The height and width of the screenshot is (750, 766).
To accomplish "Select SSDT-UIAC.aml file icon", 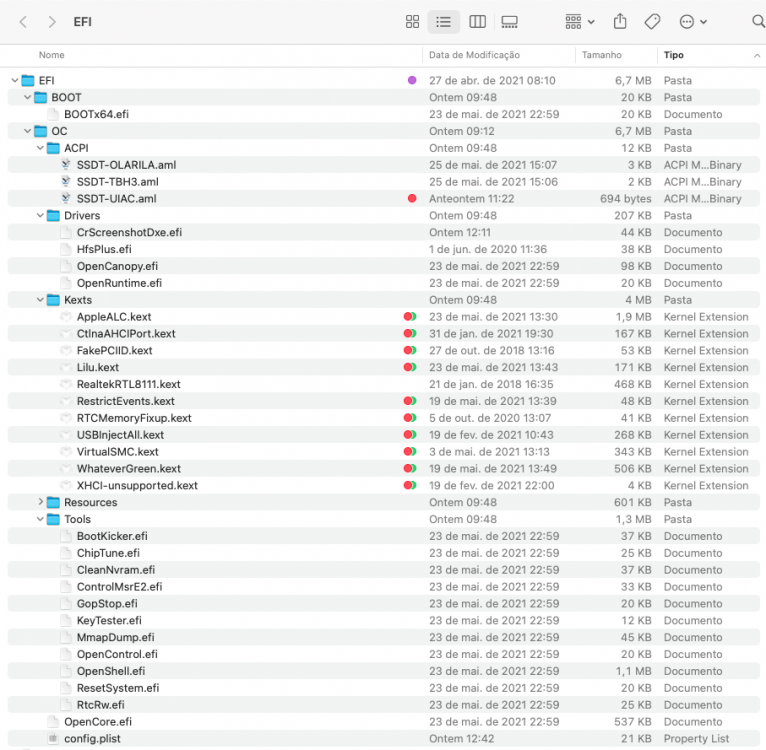I will (66, 198).
